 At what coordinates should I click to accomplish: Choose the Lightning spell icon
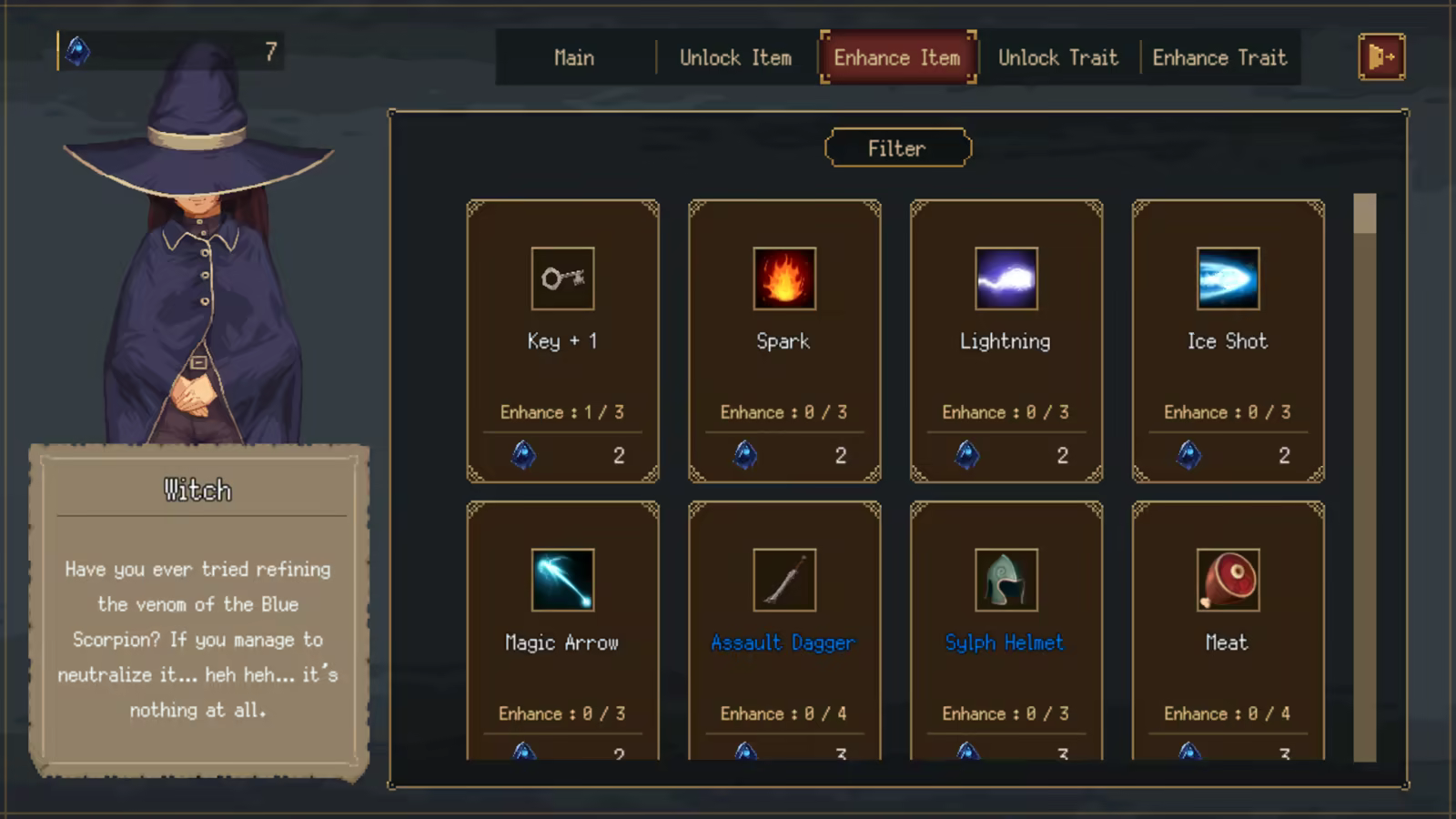(x=1006, y=278)
